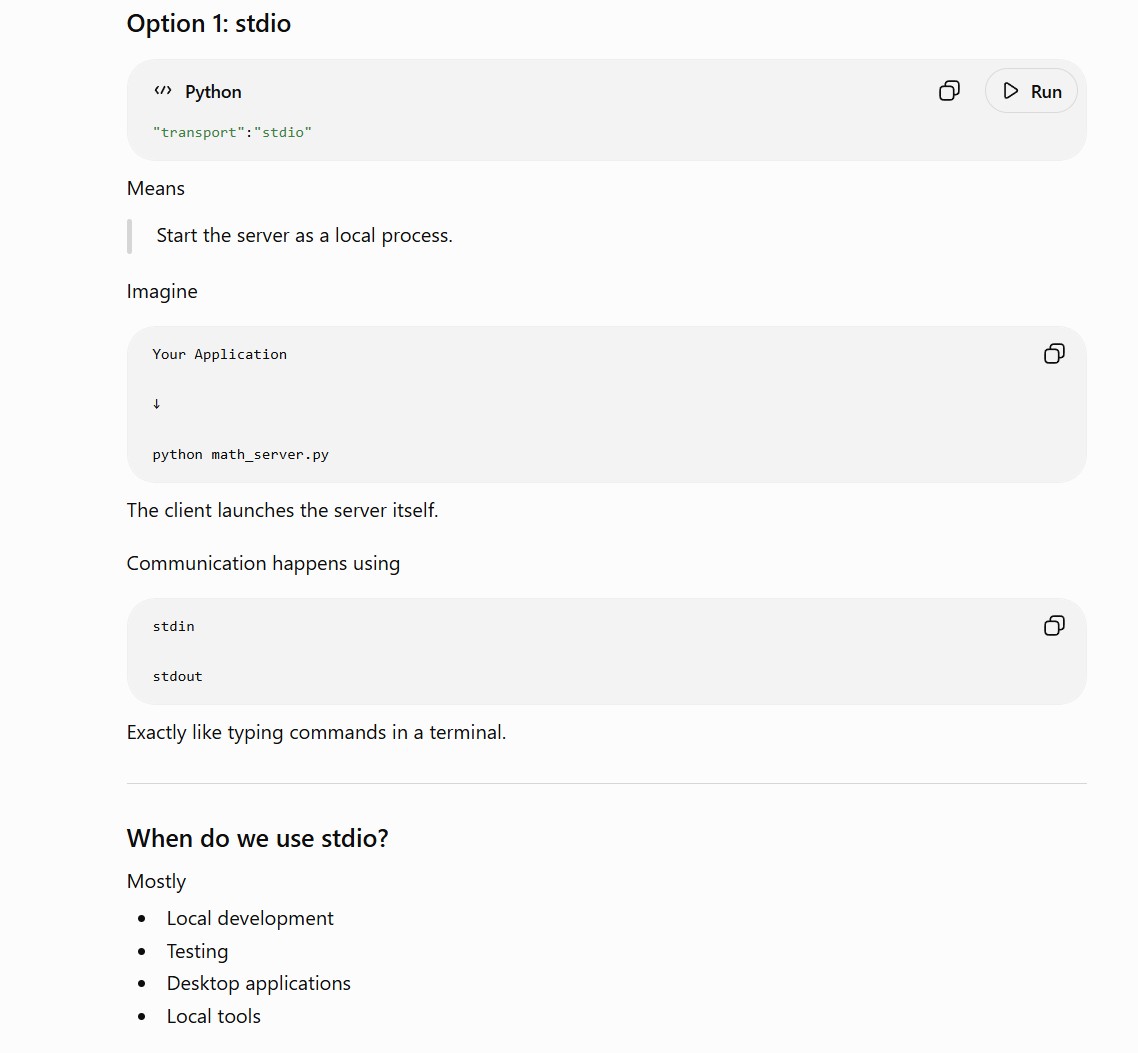Click the down arrow in application diagram
Viewport: 1138px width, 1053px height.
[157, 404]
